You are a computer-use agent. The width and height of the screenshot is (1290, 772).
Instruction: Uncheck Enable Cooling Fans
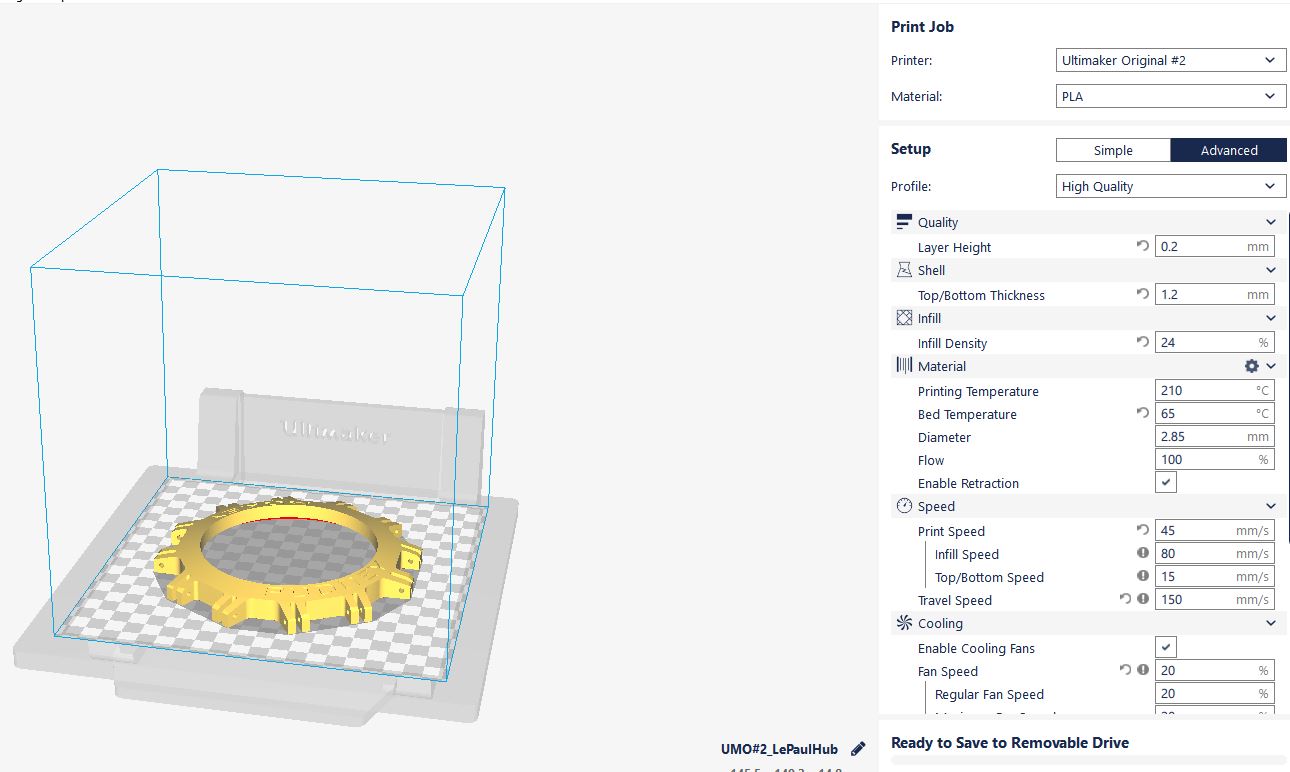pos(1166,648)
